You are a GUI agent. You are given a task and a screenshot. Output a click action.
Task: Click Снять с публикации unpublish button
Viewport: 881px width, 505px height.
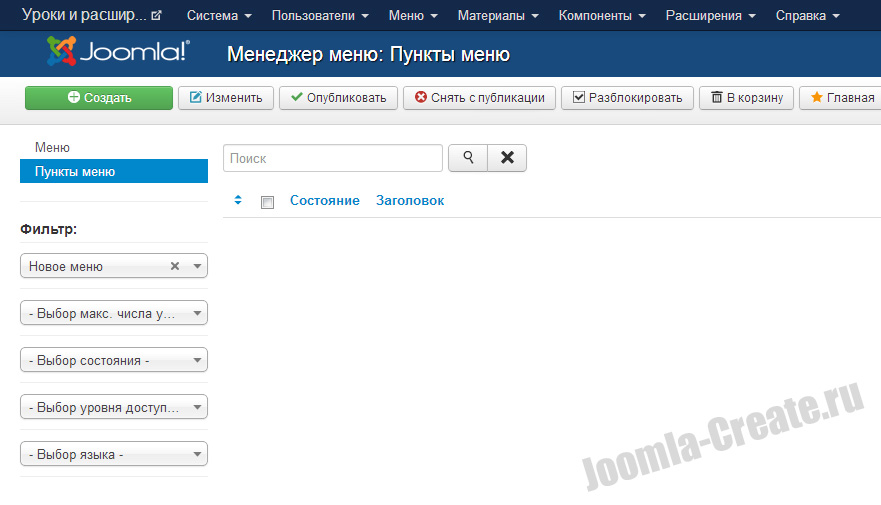[479, 97]
